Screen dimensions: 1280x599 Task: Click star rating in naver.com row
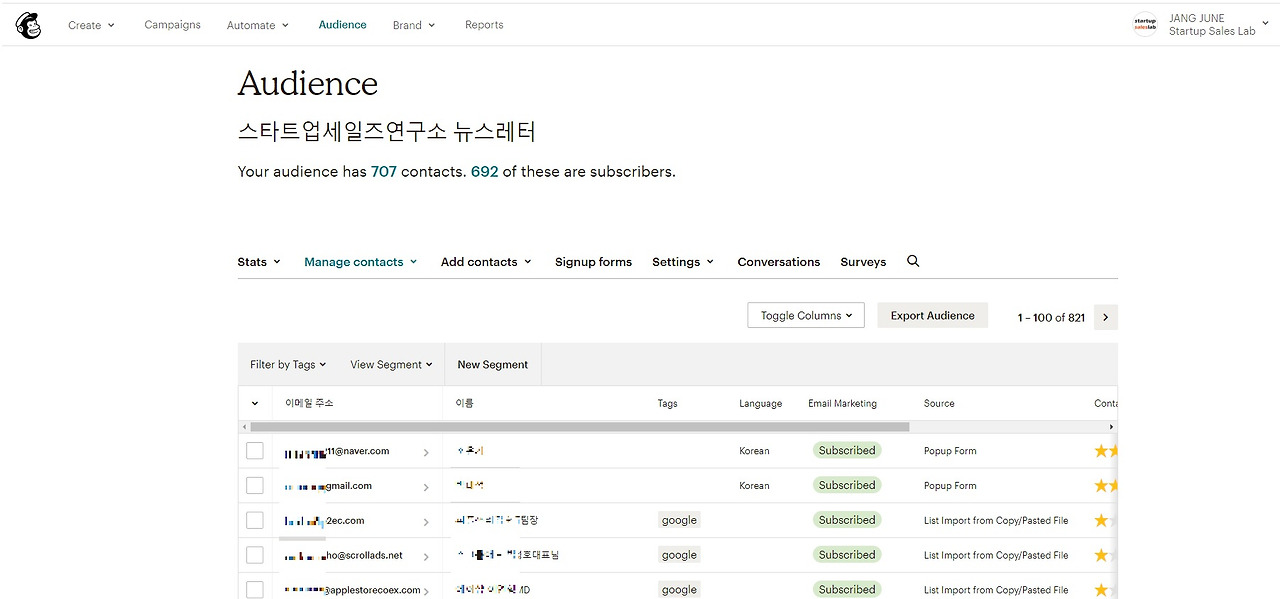pyautogui.click(x=1105, y=451)
